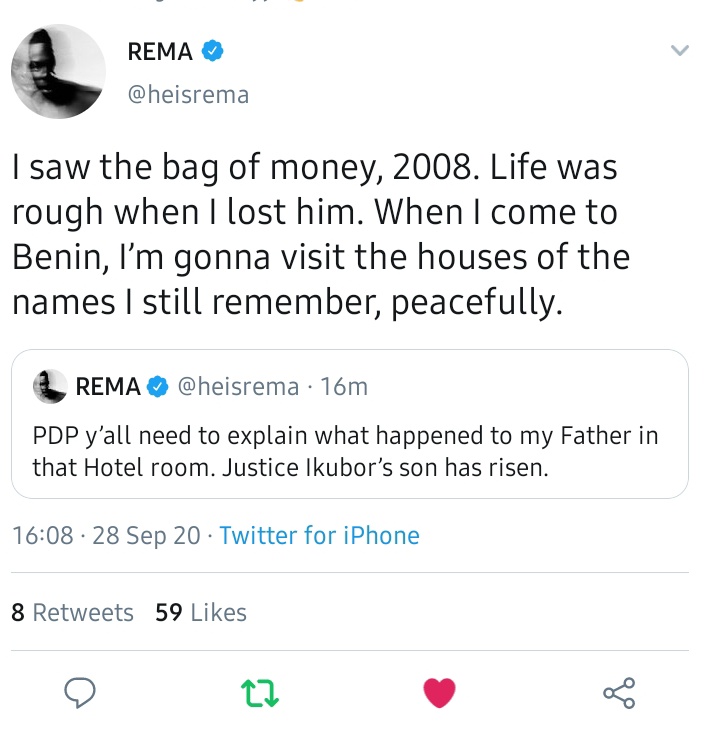Click the large REMA profile avatar
The height and width of the screenshot is (731, 710).
[x=58, y=71]
